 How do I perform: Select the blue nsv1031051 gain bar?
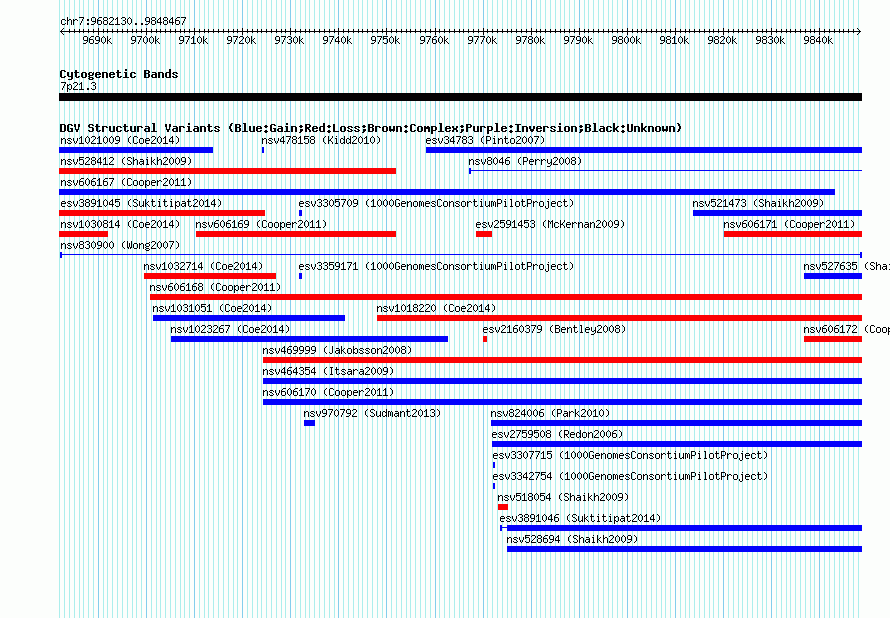point(249,318)
